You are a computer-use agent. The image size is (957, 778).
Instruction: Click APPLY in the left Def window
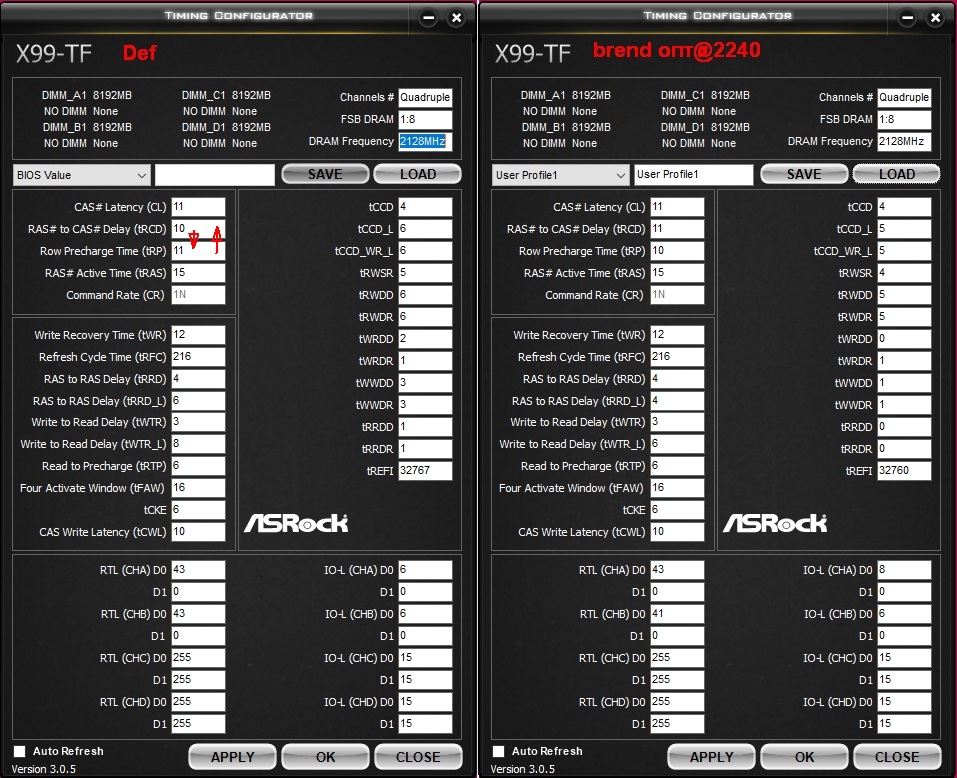(233, 757)
